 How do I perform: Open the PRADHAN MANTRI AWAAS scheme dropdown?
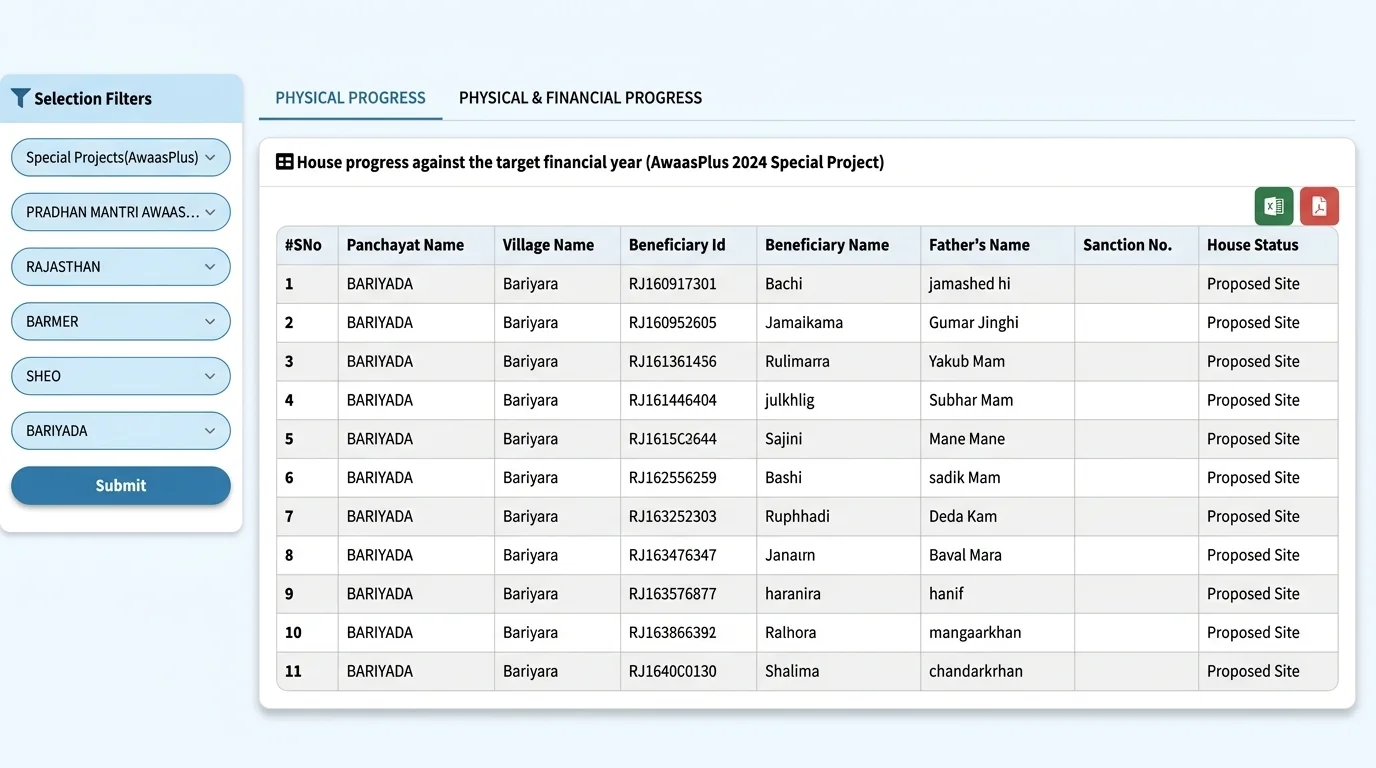click(x=121, y=212)
